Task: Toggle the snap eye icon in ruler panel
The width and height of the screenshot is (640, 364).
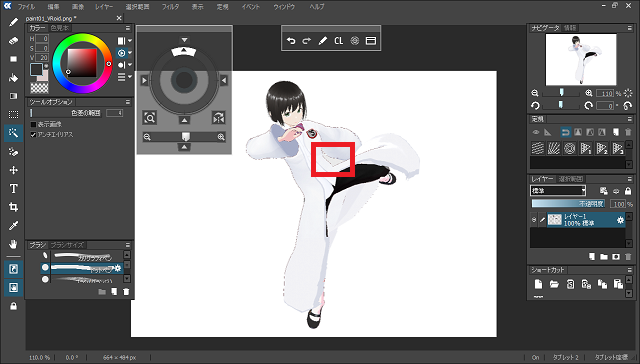Action: tap(536, 132)
